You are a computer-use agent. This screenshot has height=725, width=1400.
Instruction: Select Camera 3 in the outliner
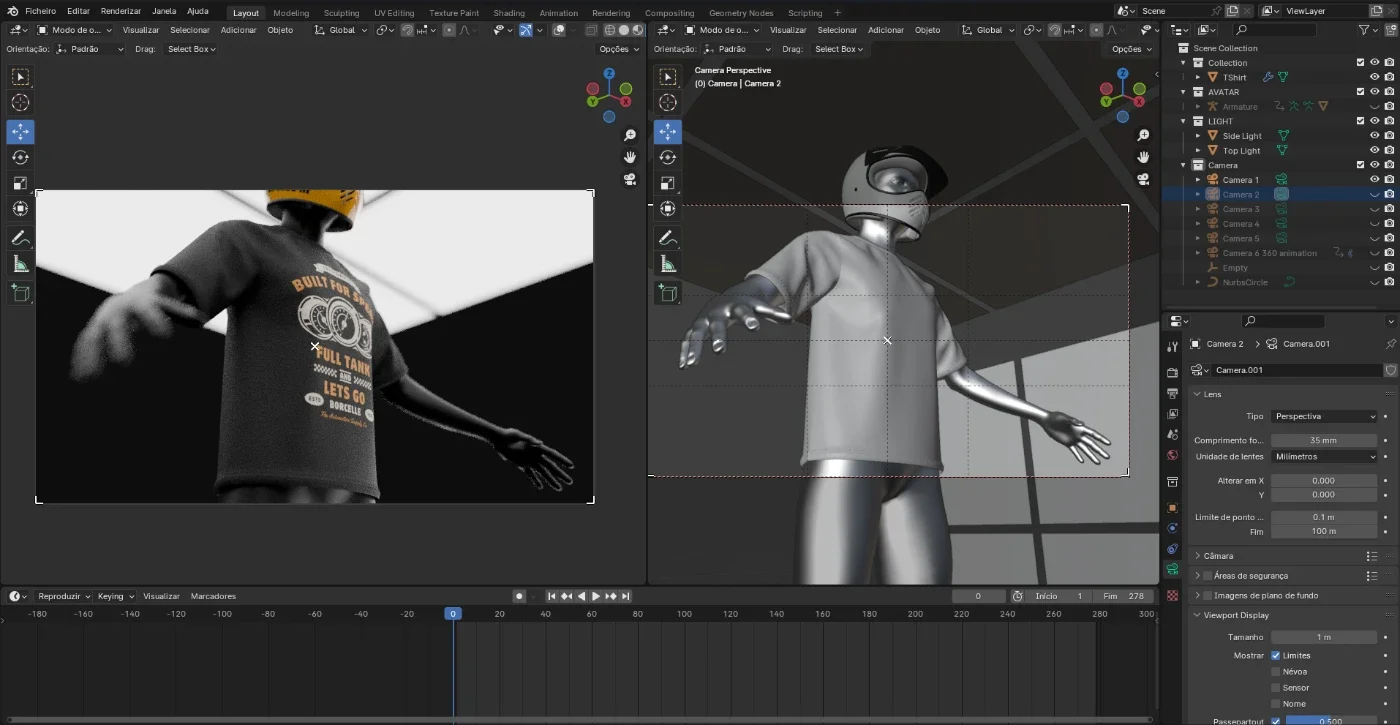[x=1240, y=209]
